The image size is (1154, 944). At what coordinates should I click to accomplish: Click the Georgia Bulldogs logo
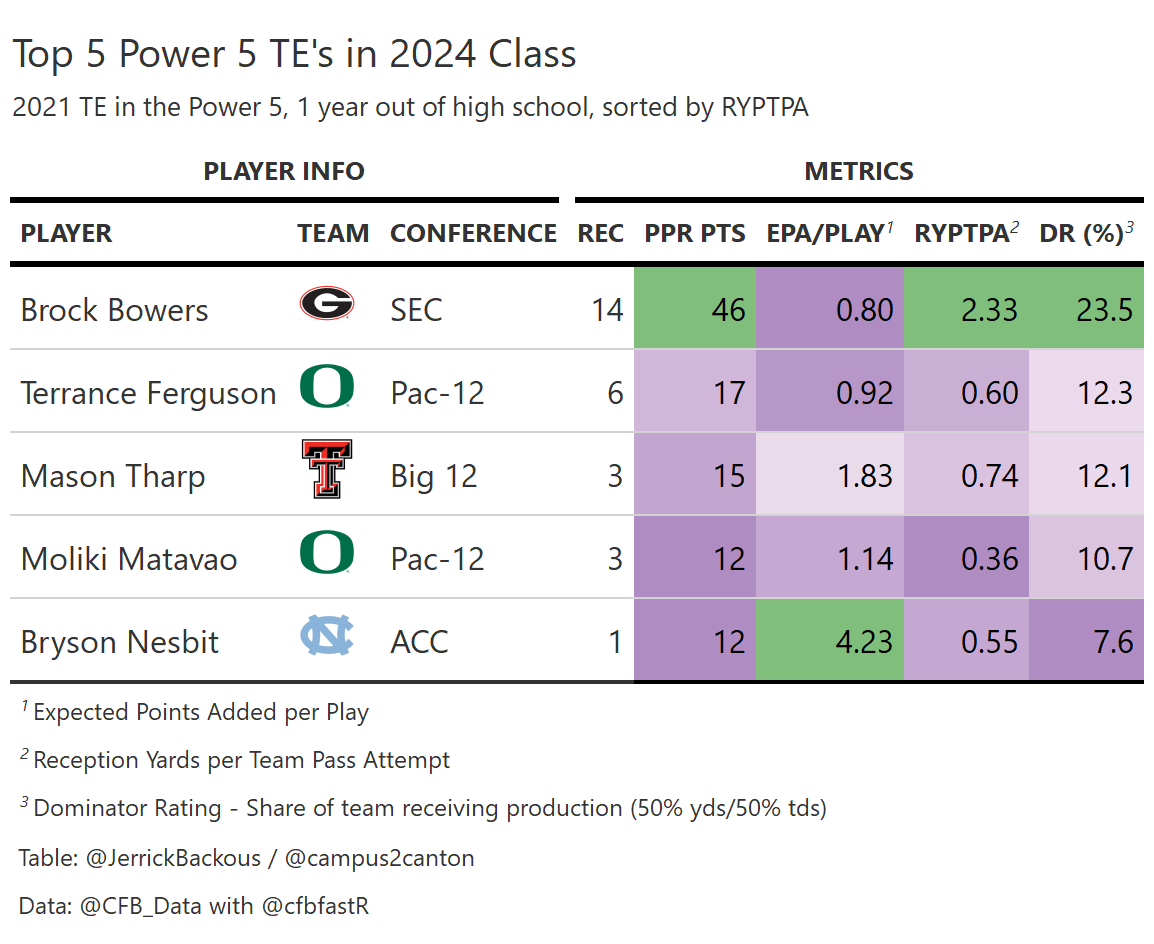326,303
